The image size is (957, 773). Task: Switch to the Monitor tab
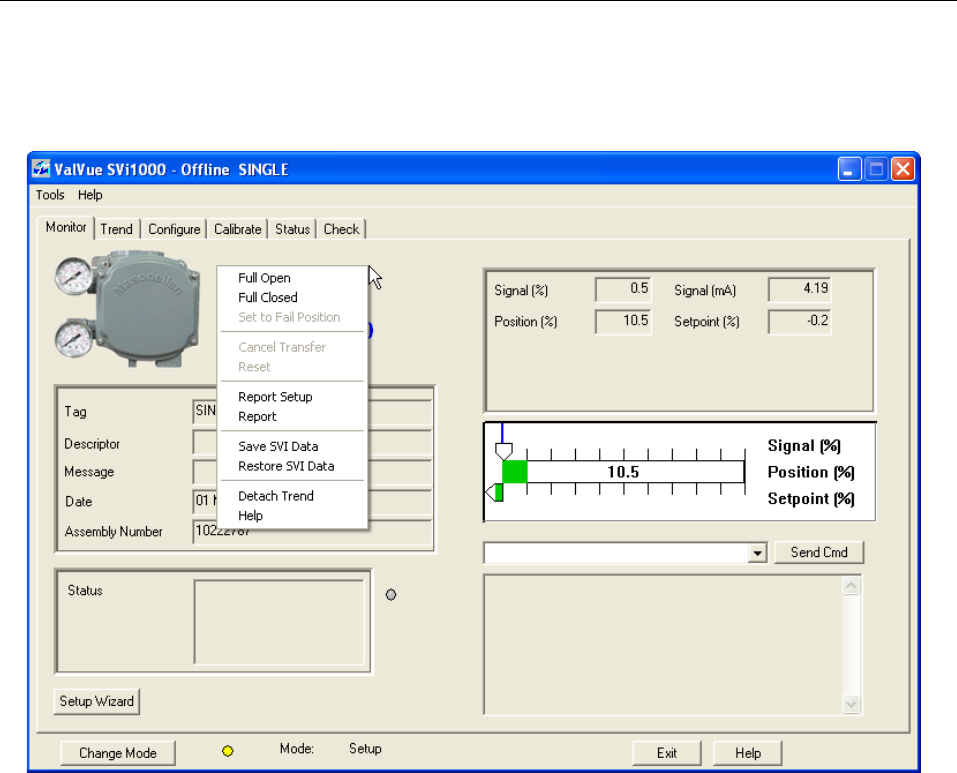(x=66, y=228)
